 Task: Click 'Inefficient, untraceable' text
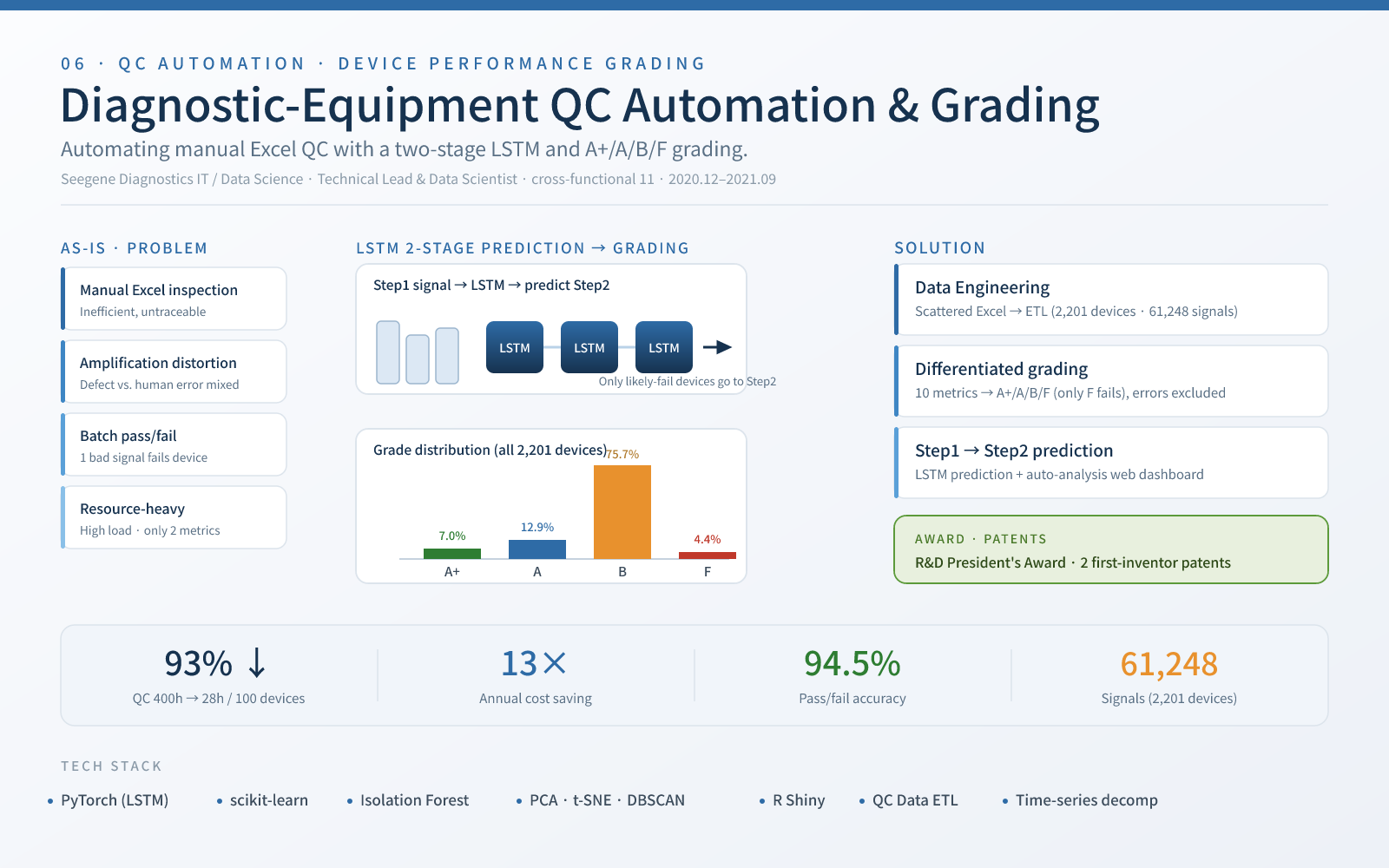[143, 312]
